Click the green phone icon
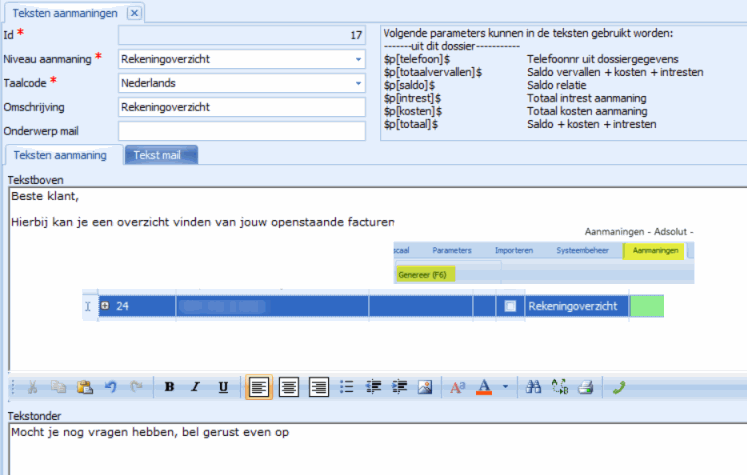Viewport: 747px width, 475px height. pos(619,387)
